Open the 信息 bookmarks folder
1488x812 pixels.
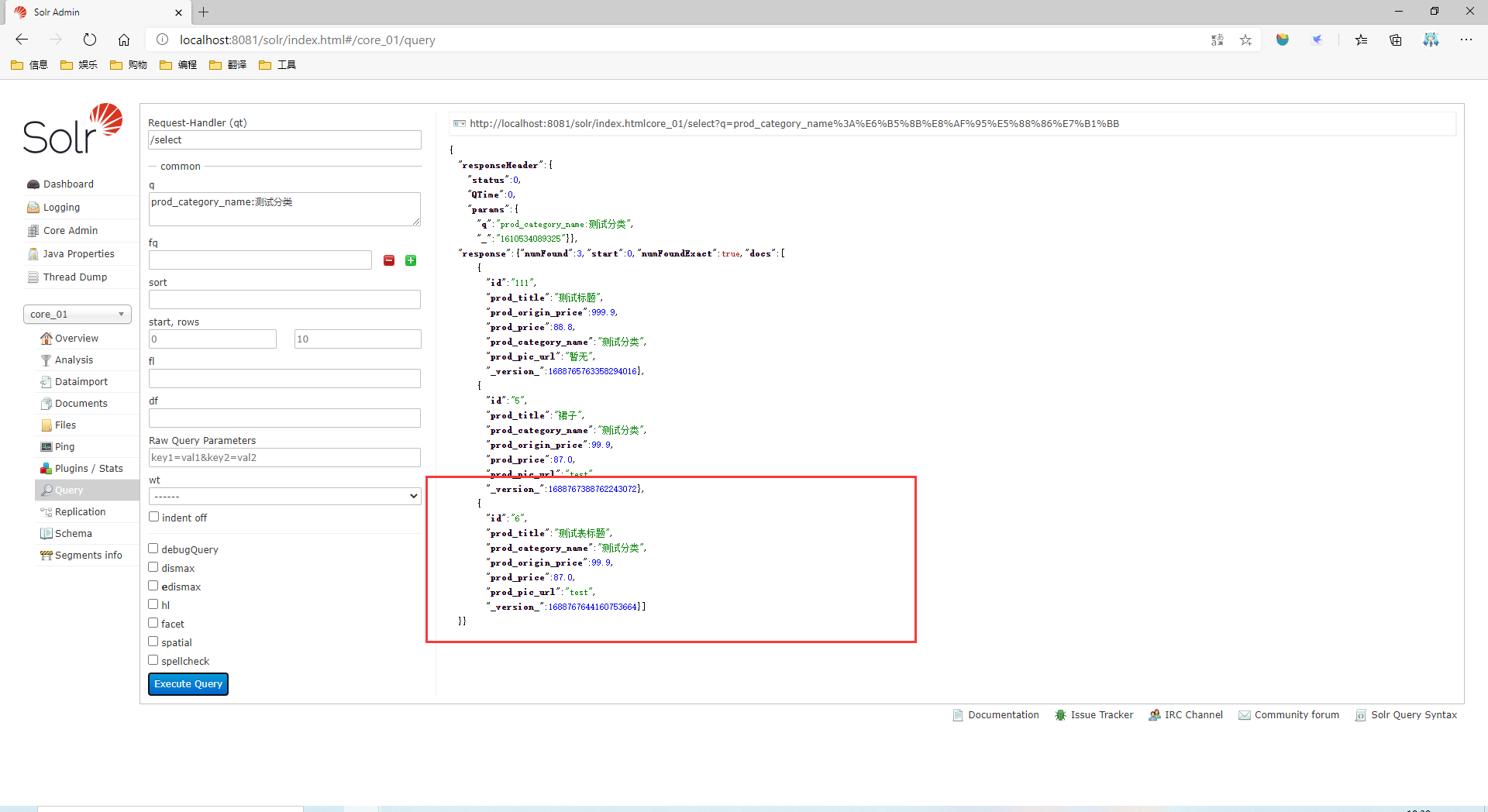[29, 65]
